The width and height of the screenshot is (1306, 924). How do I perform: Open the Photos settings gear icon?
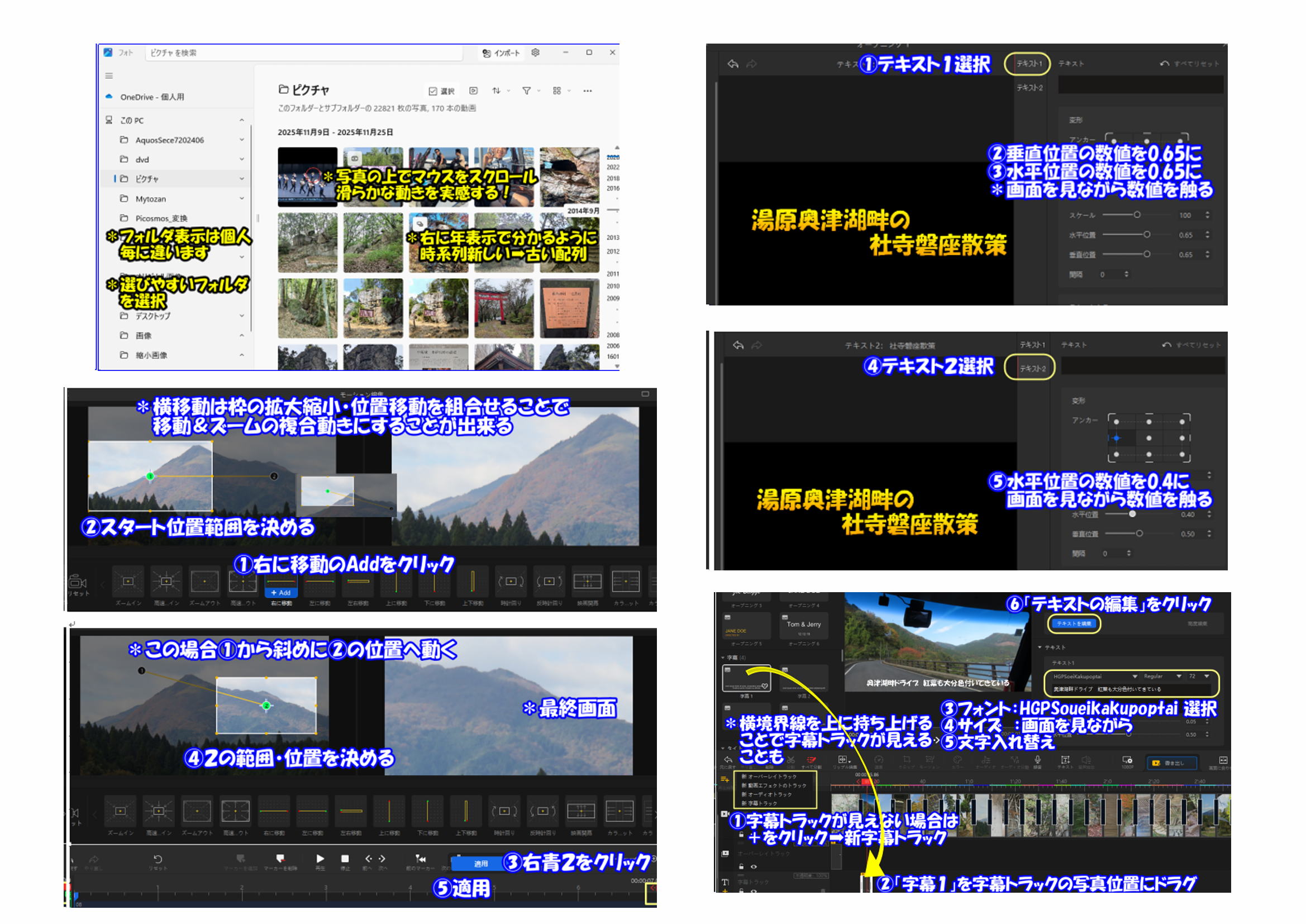(x=535, y=53)
